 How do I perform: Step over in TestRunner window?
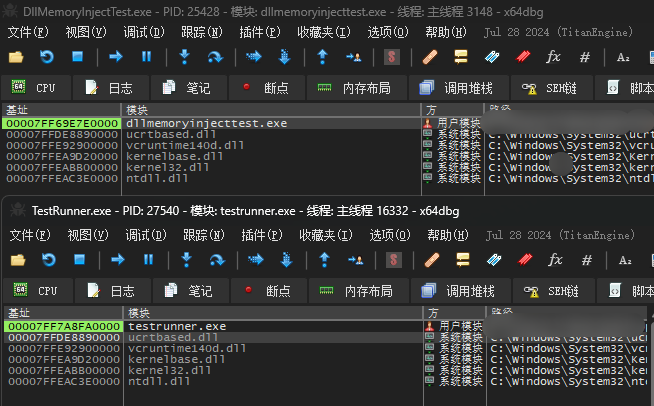coord(217,260)
